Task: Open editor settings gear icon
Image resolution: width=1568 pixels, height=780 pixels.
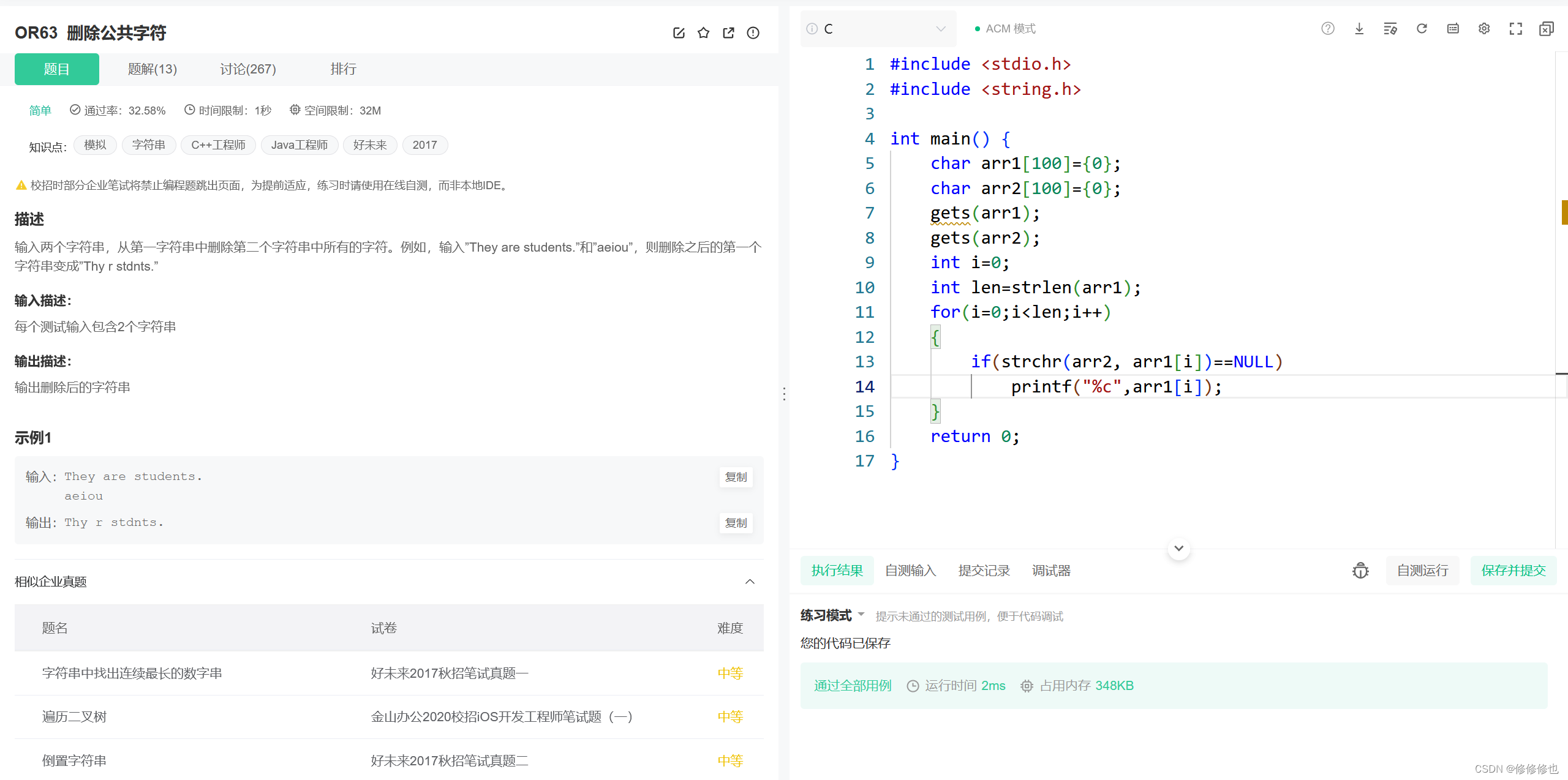Action: [x=1484, y=29]
